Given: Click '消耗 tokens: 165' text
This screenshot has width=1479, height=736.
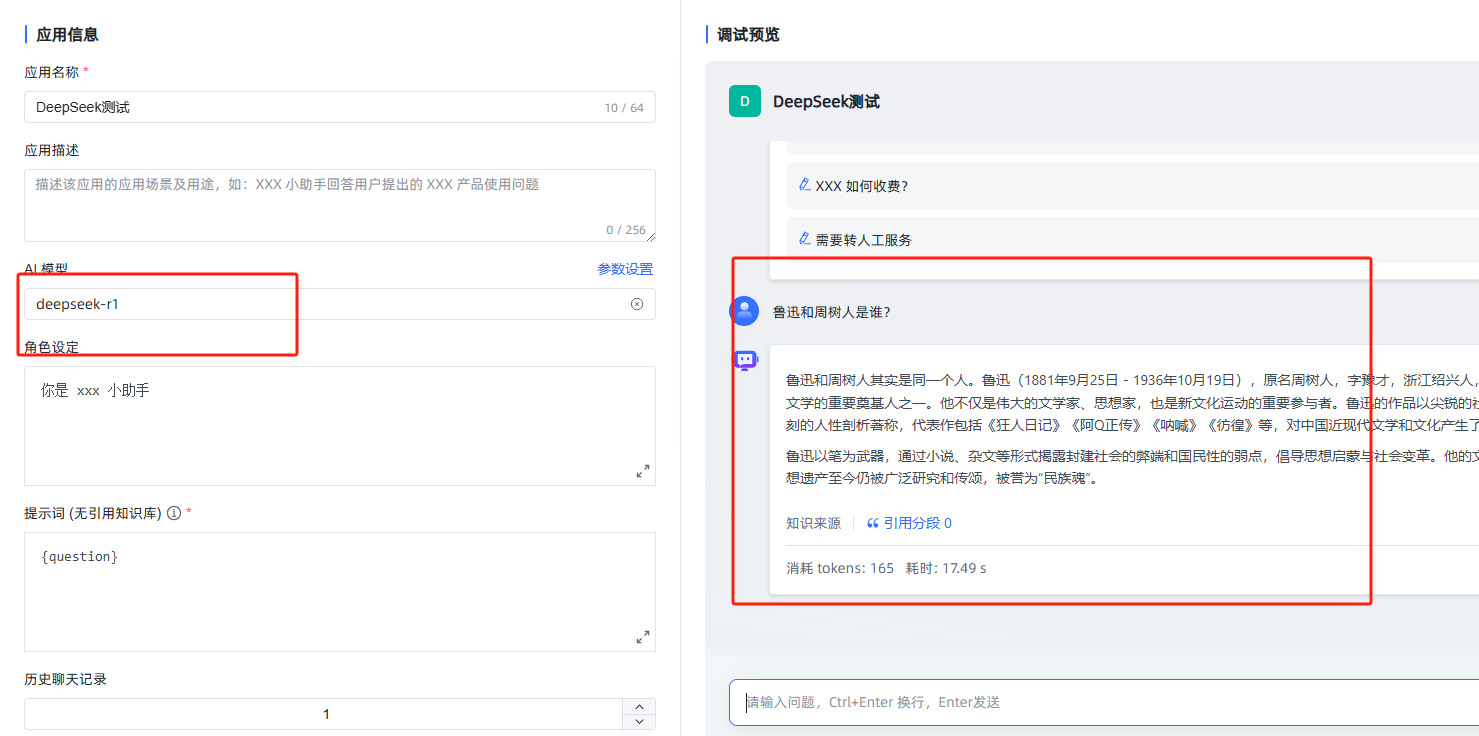Looking at the screenshot, I should point(840,568).
